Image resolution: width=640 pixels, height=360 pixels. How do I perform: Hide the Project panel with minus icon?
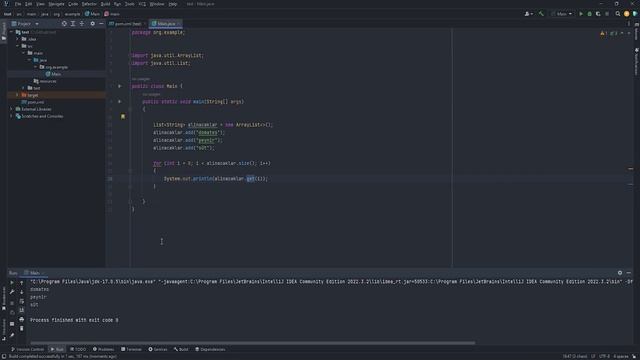101,24
